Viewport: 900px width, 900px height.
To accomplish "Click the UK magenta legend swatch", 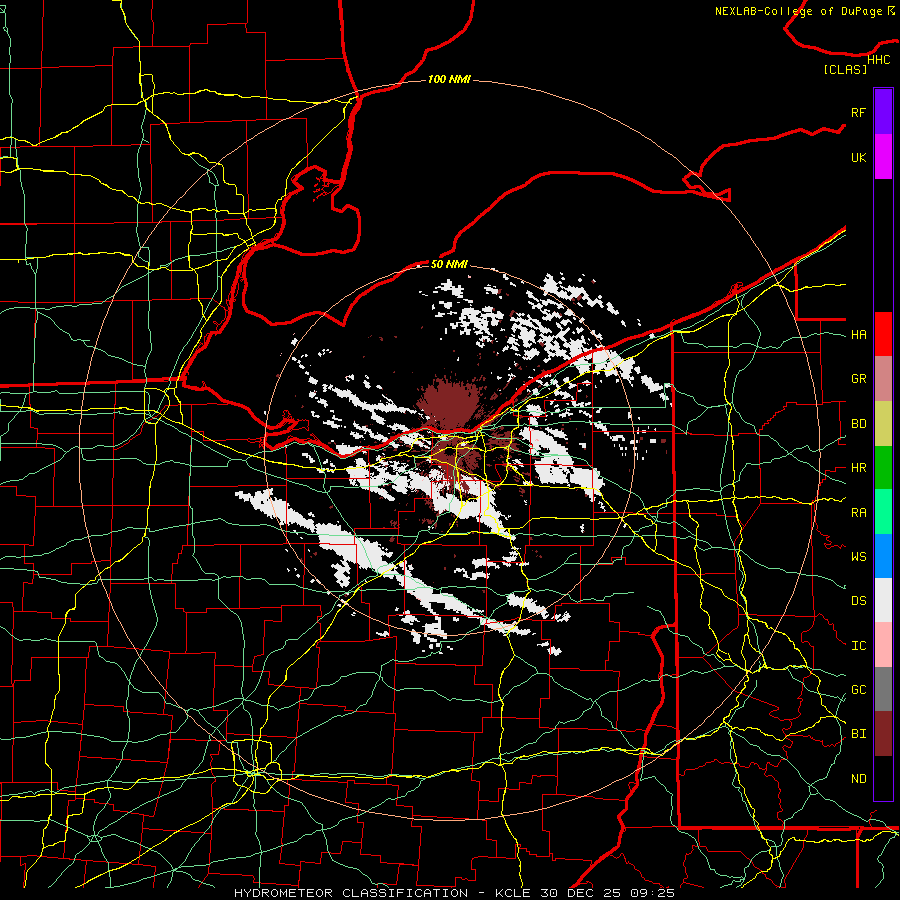I will coord(883,157).
